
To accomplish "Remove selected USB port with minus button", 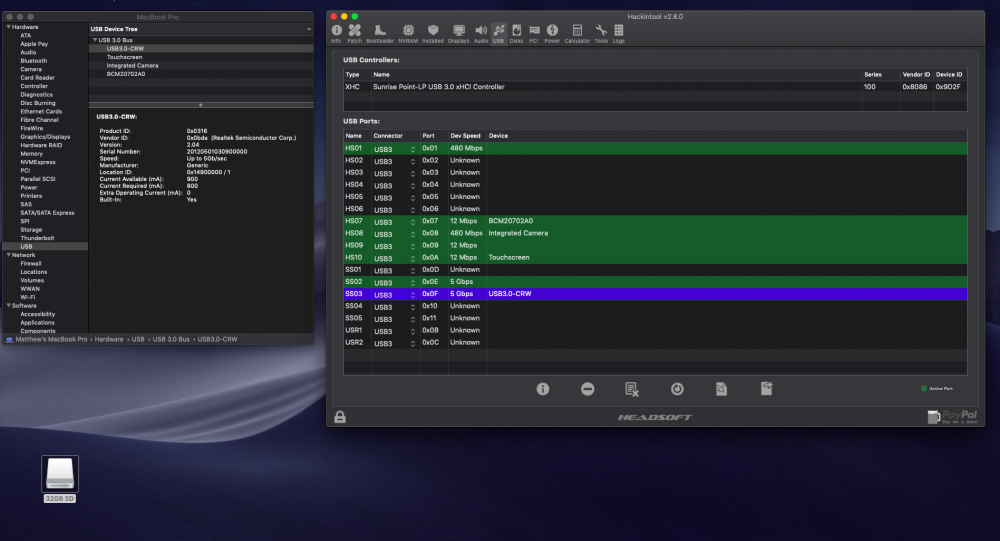I will pos(587,389).
